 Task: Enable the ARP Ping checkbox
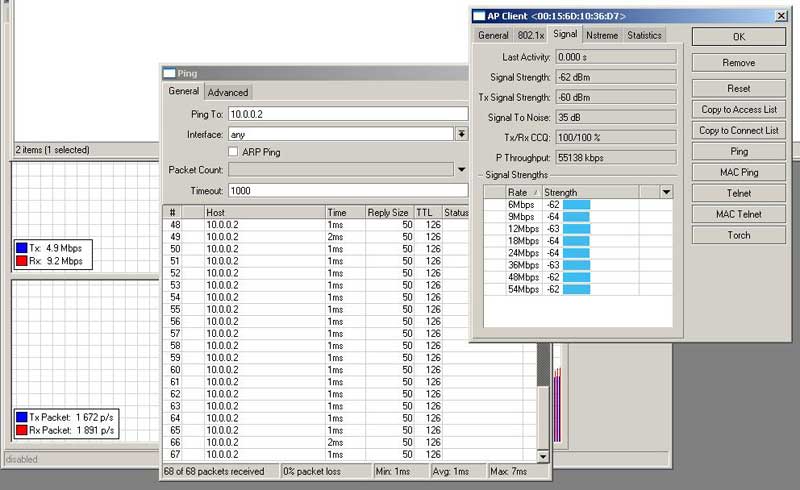tap(233, 152)
